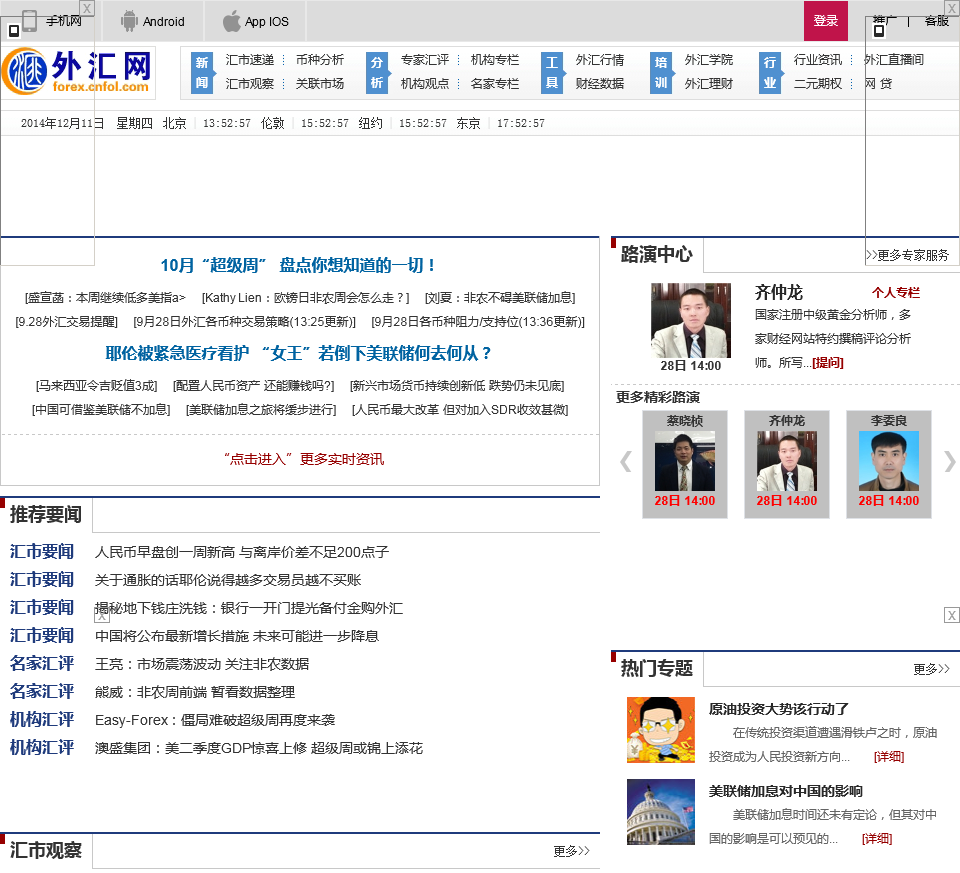Open 二元期权 page
This screenshot has width=960, height=873.
click(x=818, y=84)
